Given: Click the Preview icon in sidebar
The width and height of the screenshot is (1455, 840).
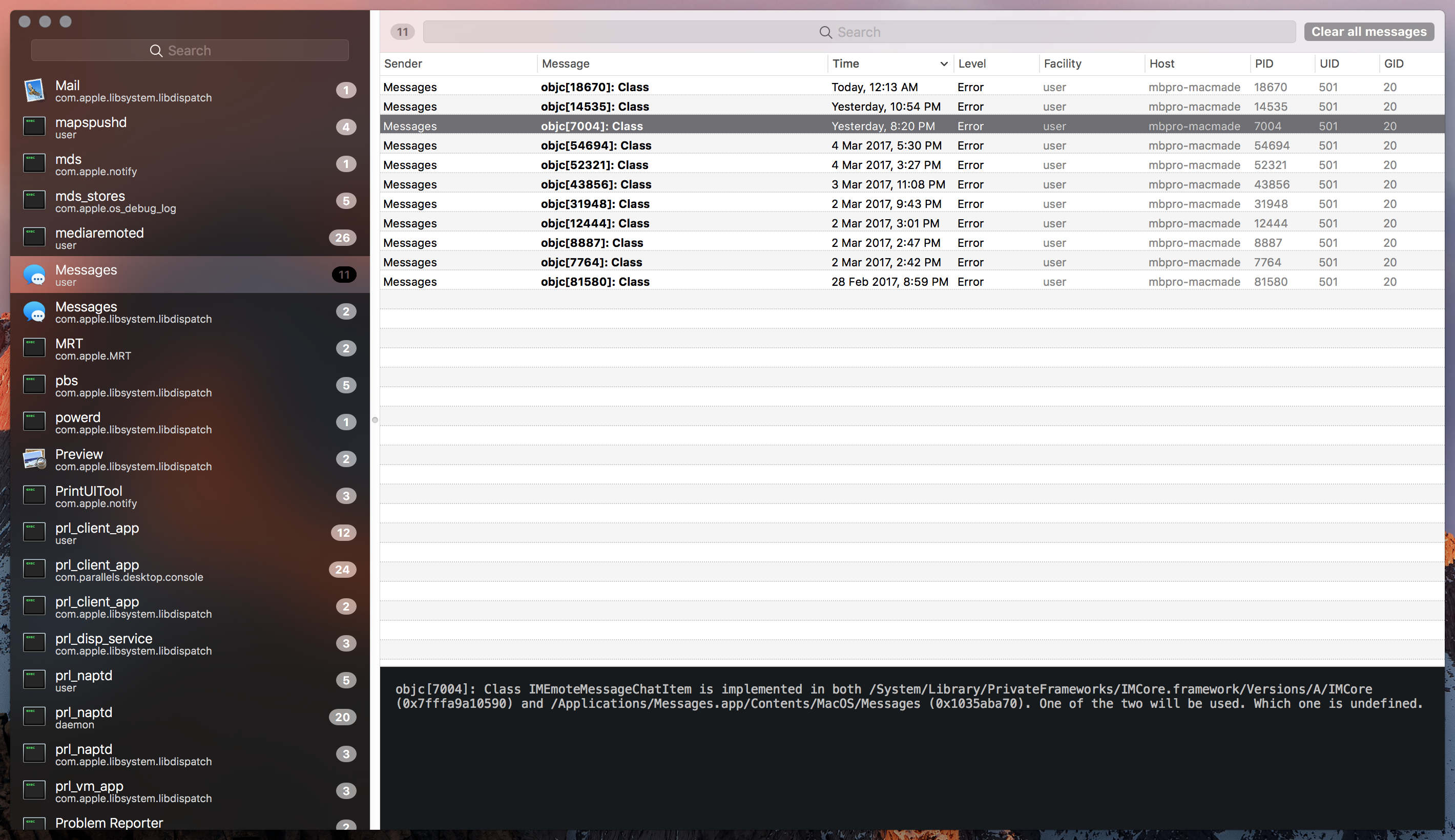Looking at the screenshot, I should point(35,458).
